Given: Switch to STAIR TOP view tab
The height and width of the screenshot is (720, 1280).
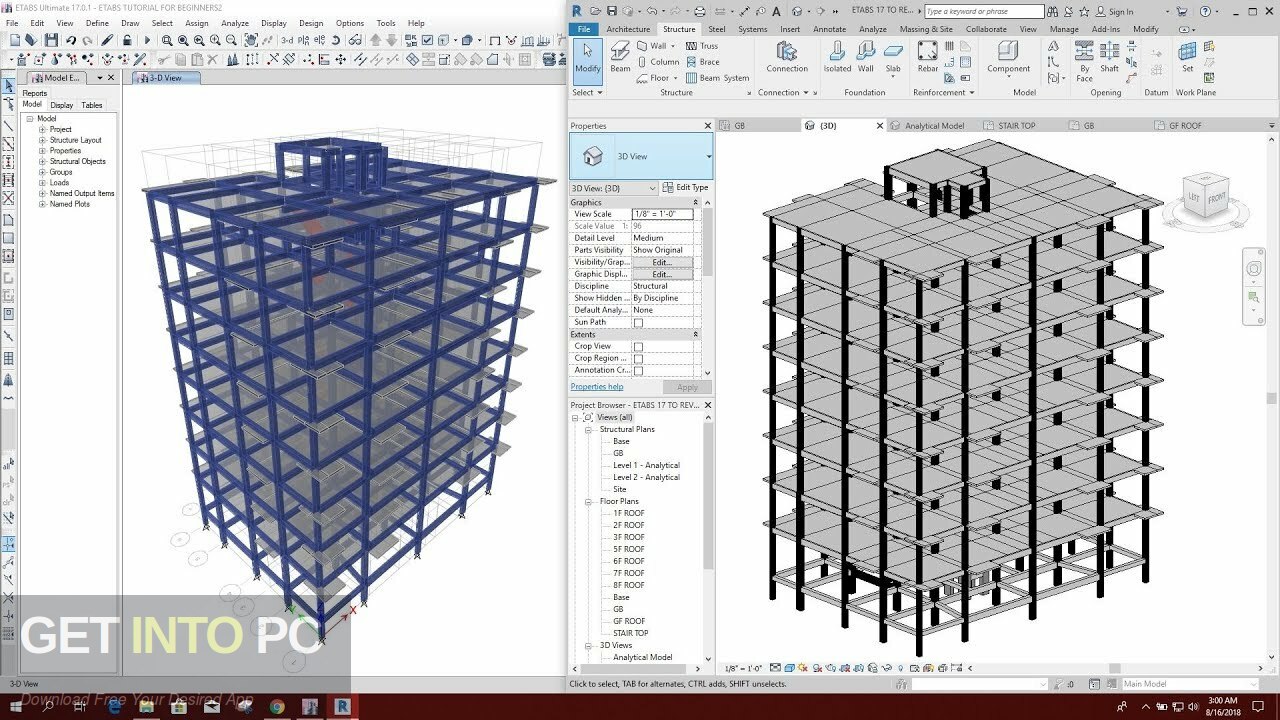Looking at the screenshot, I should click(1017, 126).
